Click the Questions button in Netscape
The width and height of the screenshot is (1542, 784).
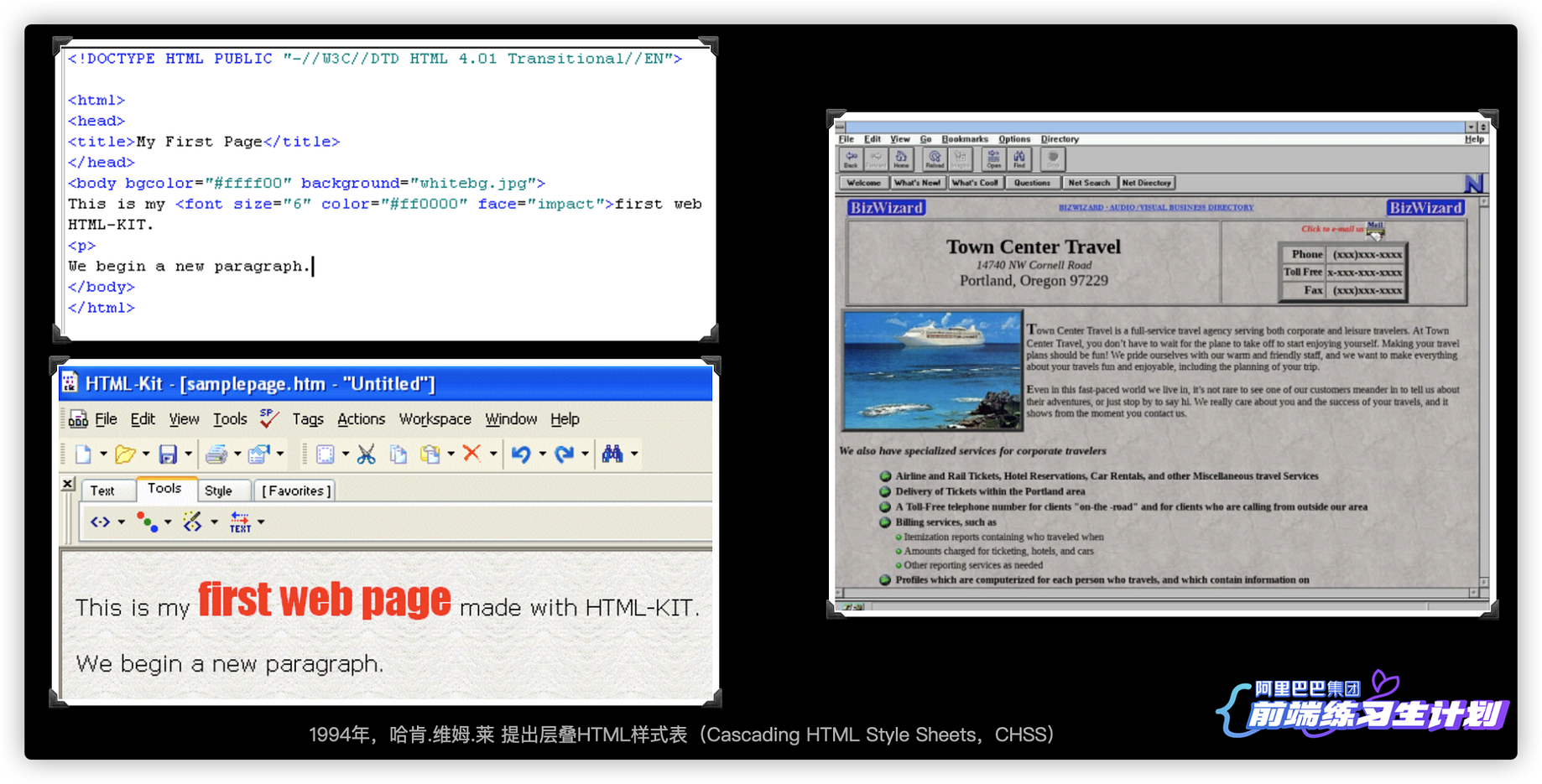tap(1032, 183)
